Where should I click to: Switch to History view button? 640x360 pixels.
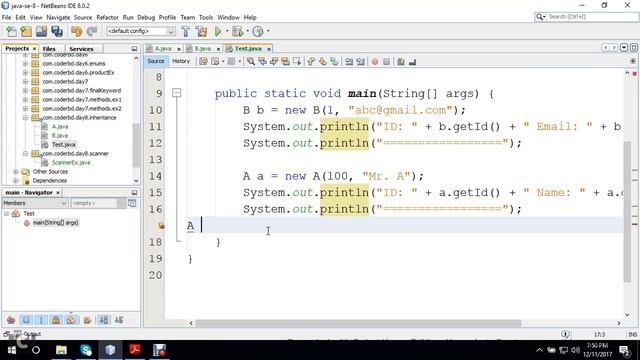click(x=181, y=61)
